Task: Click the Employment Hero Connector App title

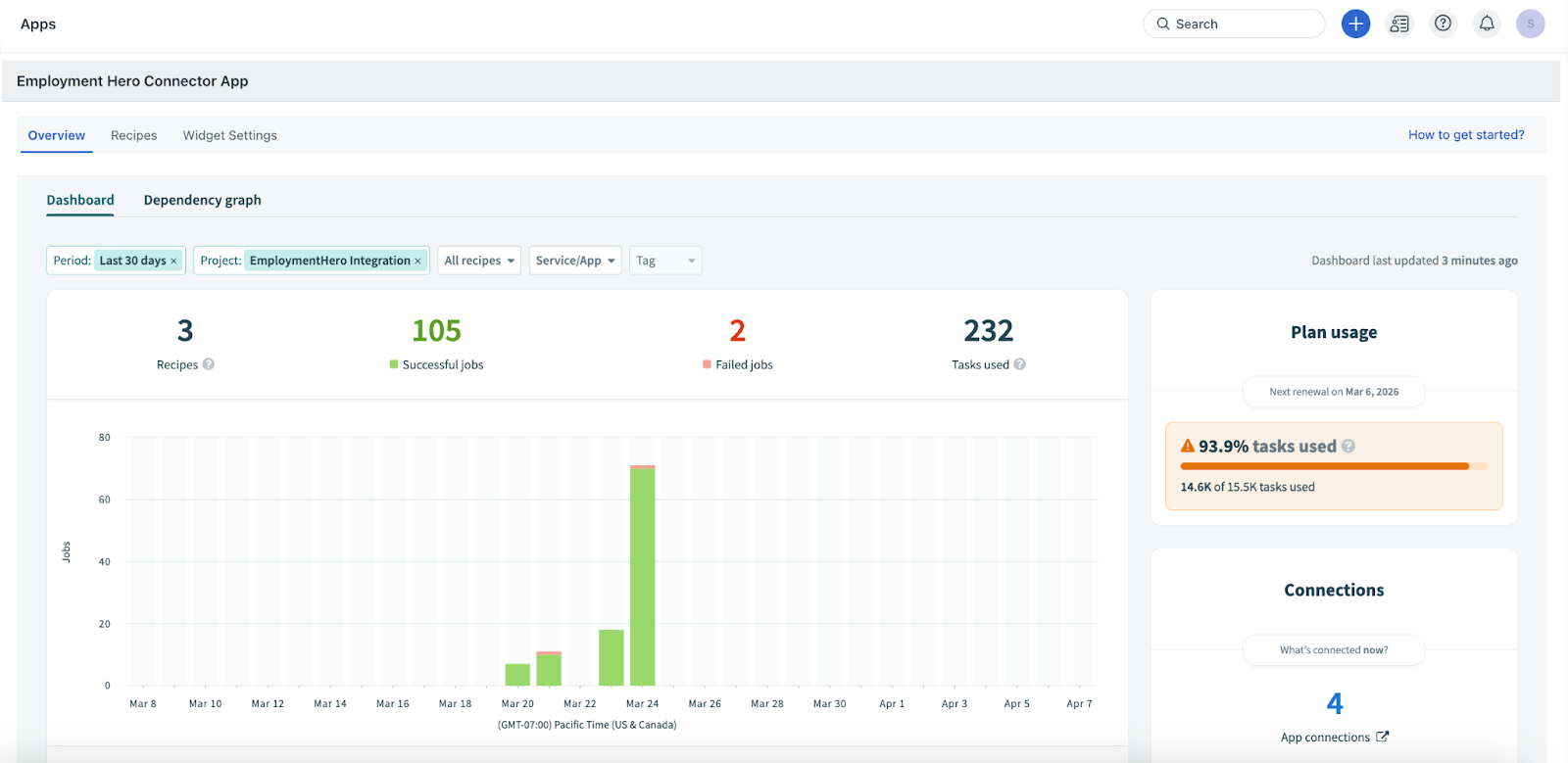Action: 132,81
